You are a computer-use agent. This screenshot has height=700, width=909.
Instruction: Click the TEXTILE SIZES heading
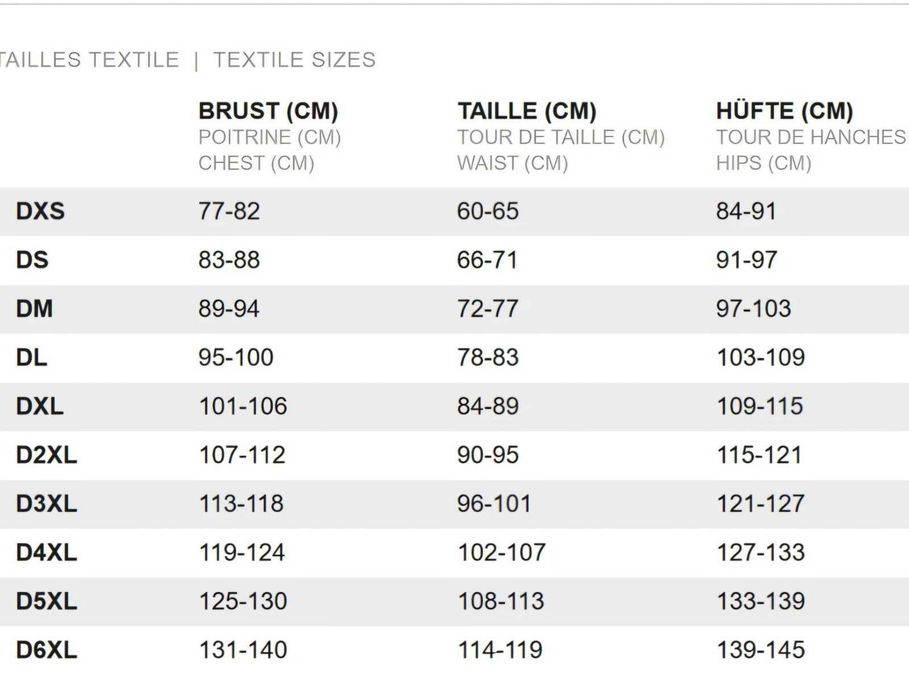tap(294, 60)
